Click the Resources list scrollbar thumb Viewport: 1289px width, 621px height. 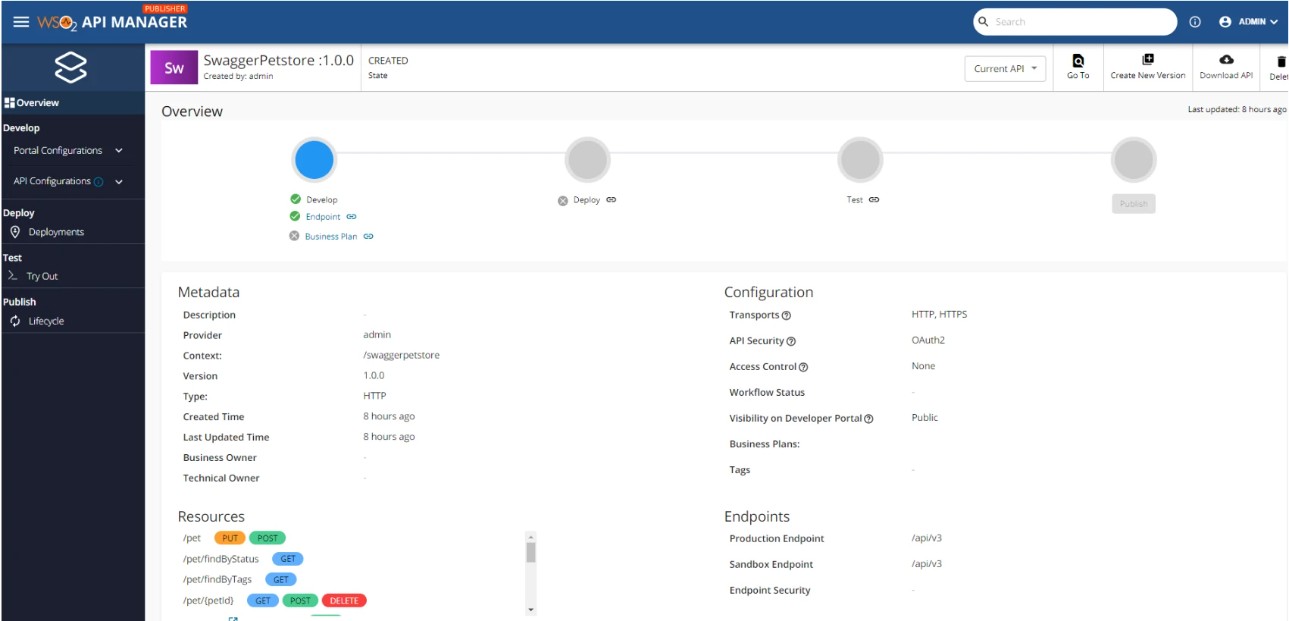click(x=531, y=552)
